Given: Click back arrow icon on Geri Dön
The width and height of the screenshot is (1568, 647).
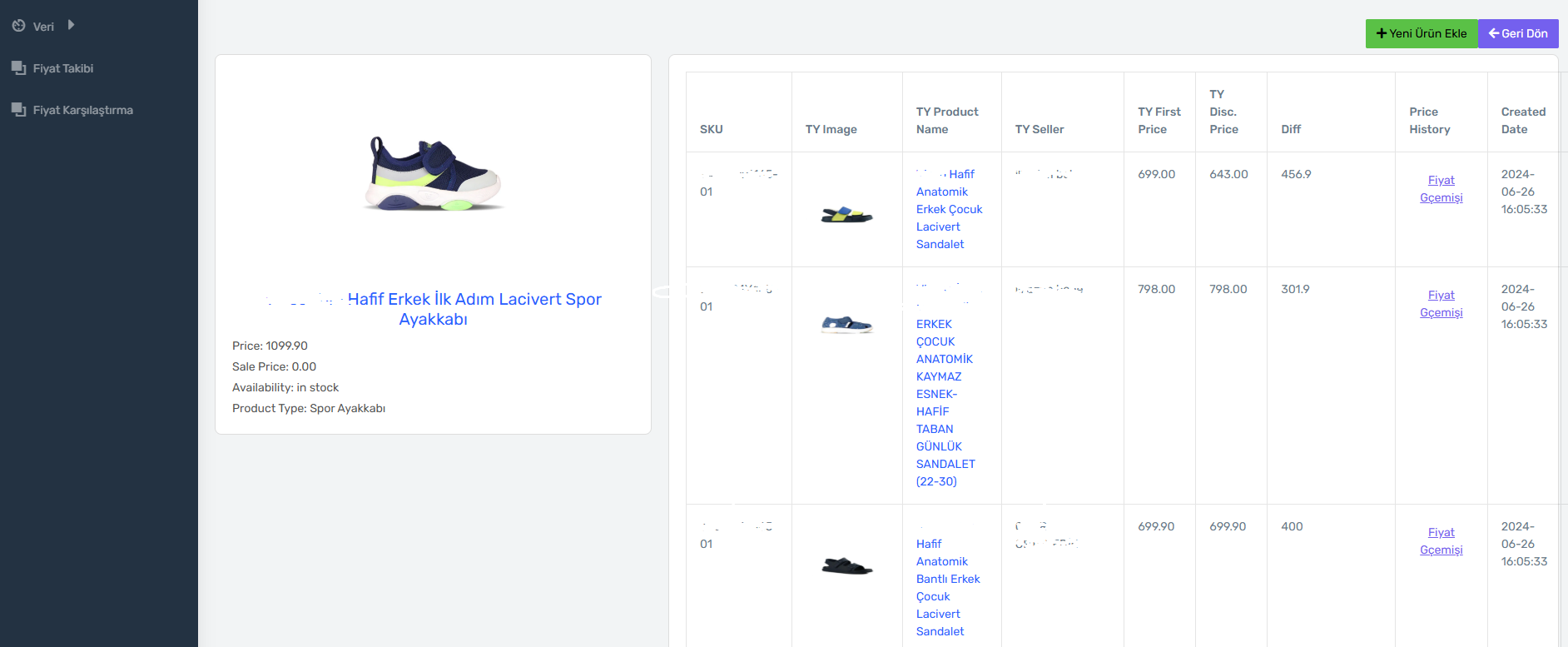Looking at the screenshot, I should (x=1493, y=33).
